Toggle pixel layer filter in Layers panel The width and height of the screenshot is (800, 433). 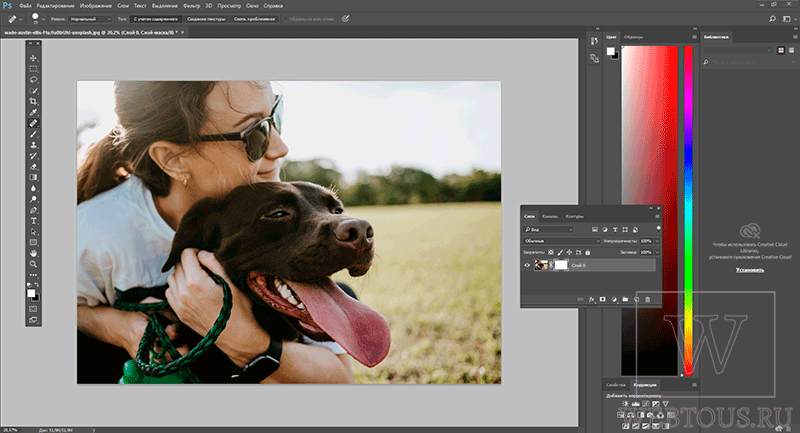(x=595, y=230)
